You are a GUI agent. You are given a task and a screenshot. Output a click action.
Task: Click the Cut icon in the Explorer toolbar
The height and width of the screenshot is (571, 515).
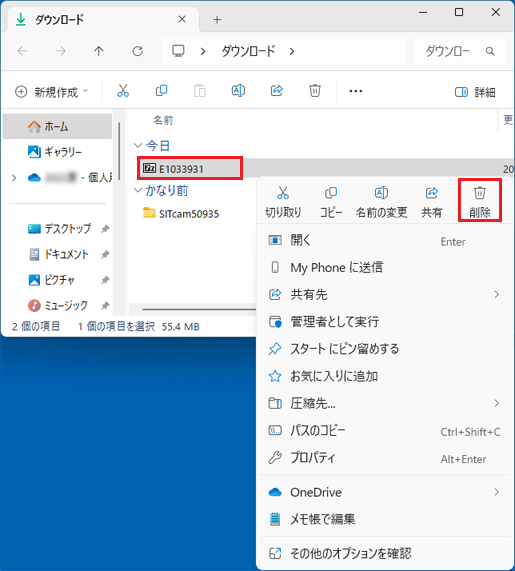pos(123,91)
